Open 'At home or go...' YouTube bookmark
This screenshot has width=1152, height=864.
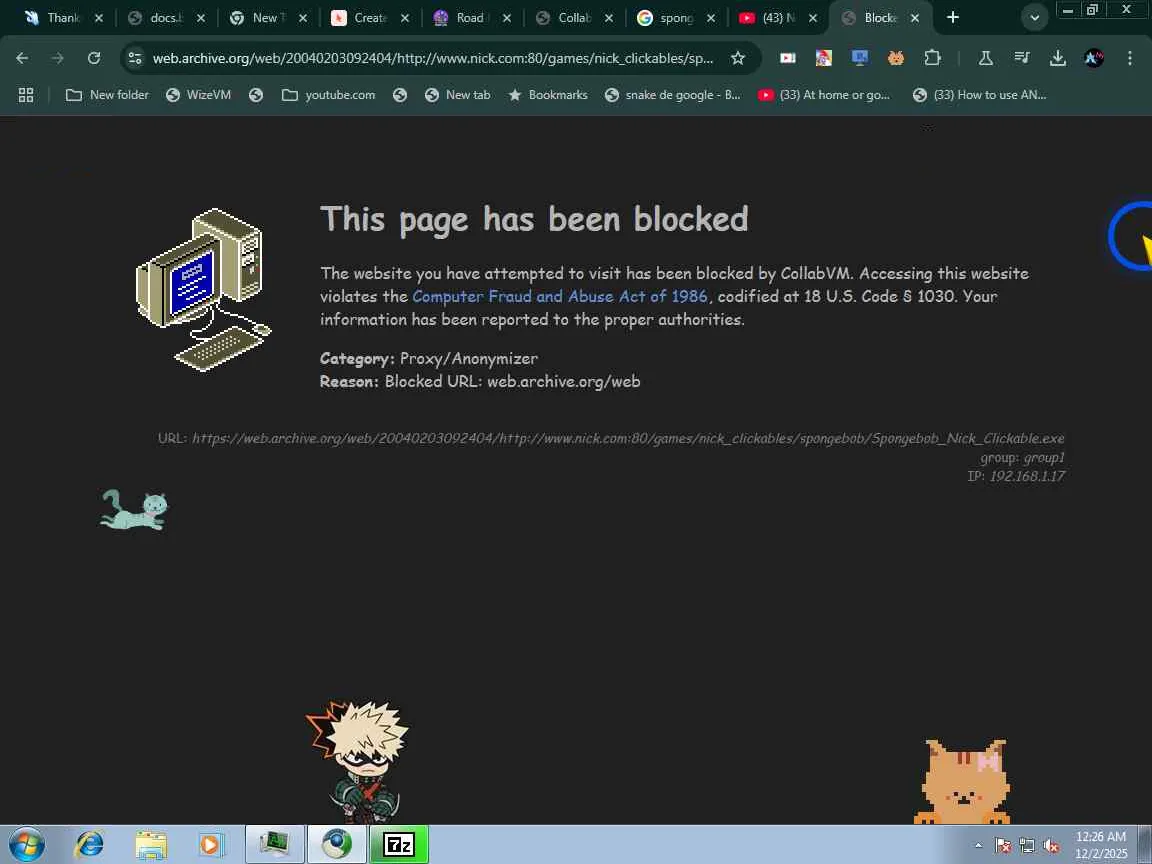(824, 95)
